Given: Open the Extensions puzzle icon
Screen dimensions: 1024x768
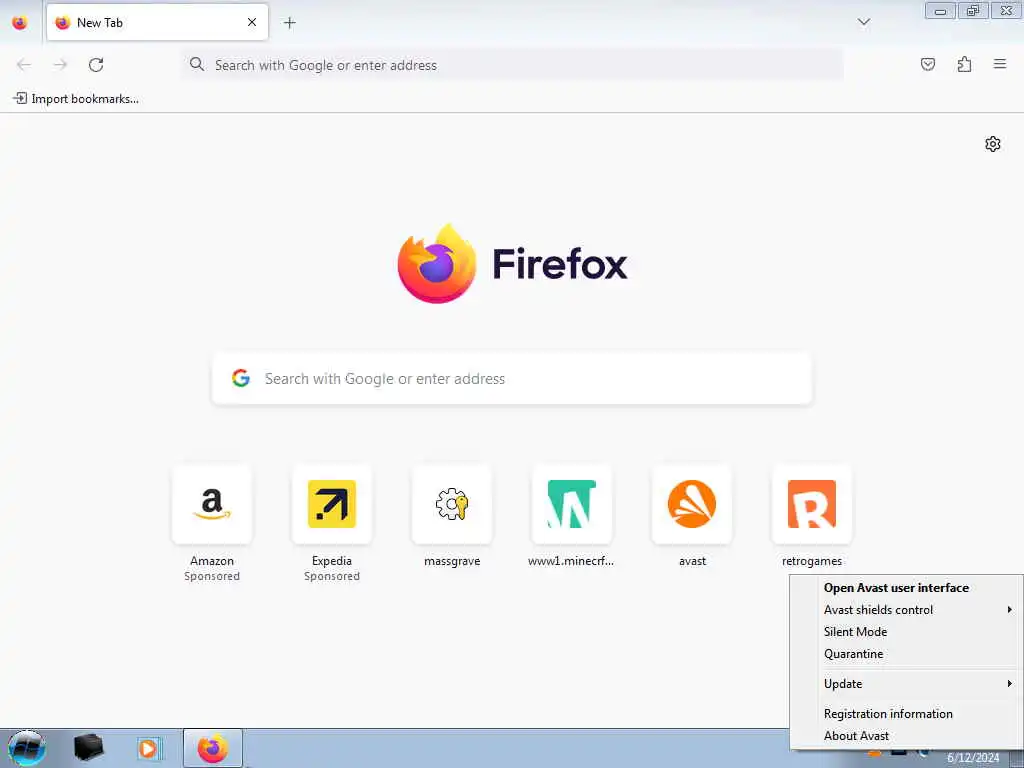Looking at the screenshot, I should tap(964, 64).
